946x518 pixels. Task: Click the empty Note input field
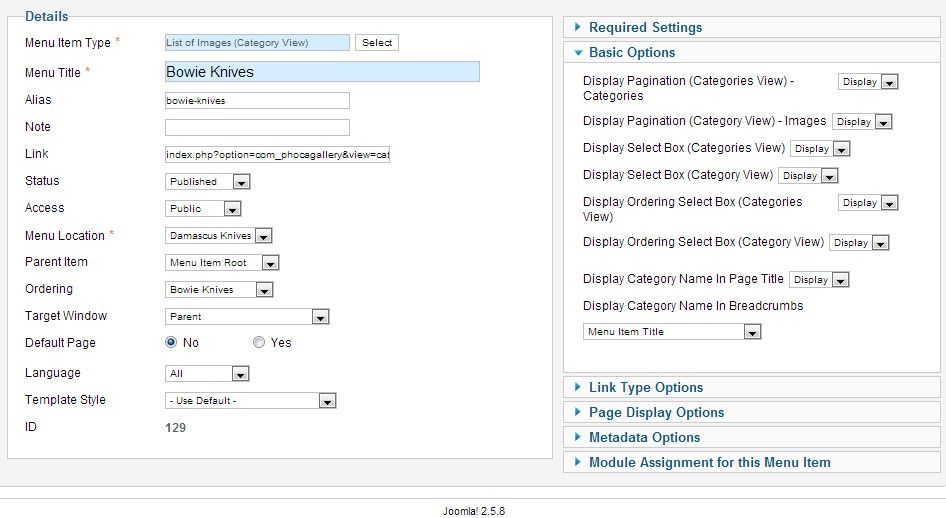coord(257,127)
